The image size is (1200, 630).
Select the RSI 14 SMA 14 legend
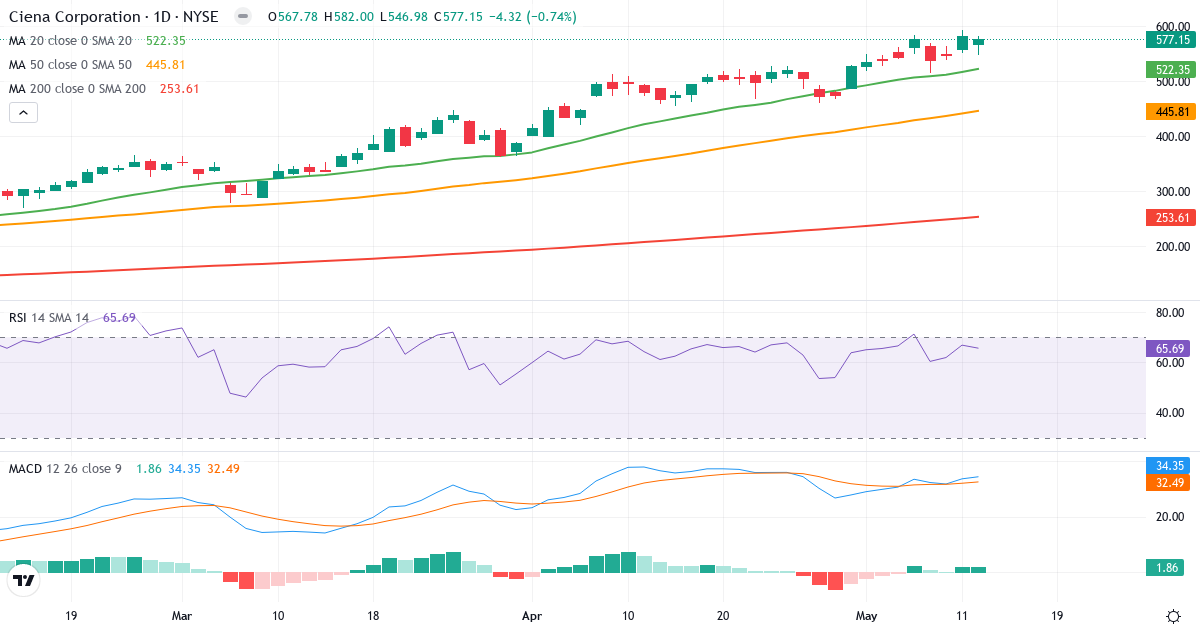49,318
